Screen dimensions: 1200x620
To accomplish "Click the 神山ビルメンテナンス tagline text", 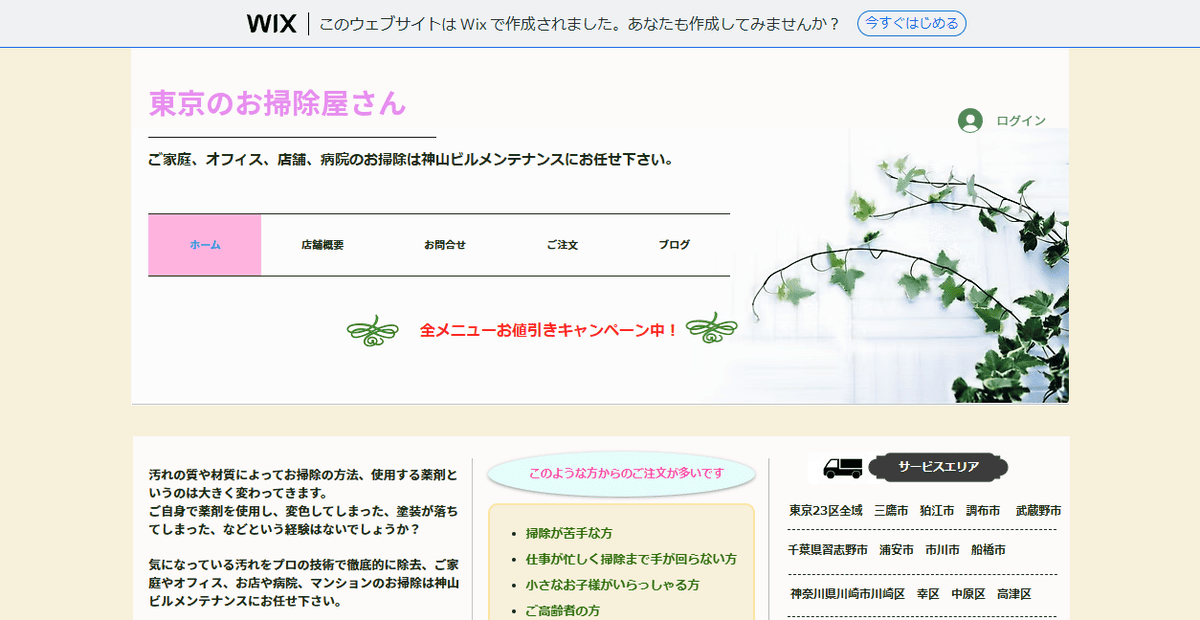I will tap(410, 159).
